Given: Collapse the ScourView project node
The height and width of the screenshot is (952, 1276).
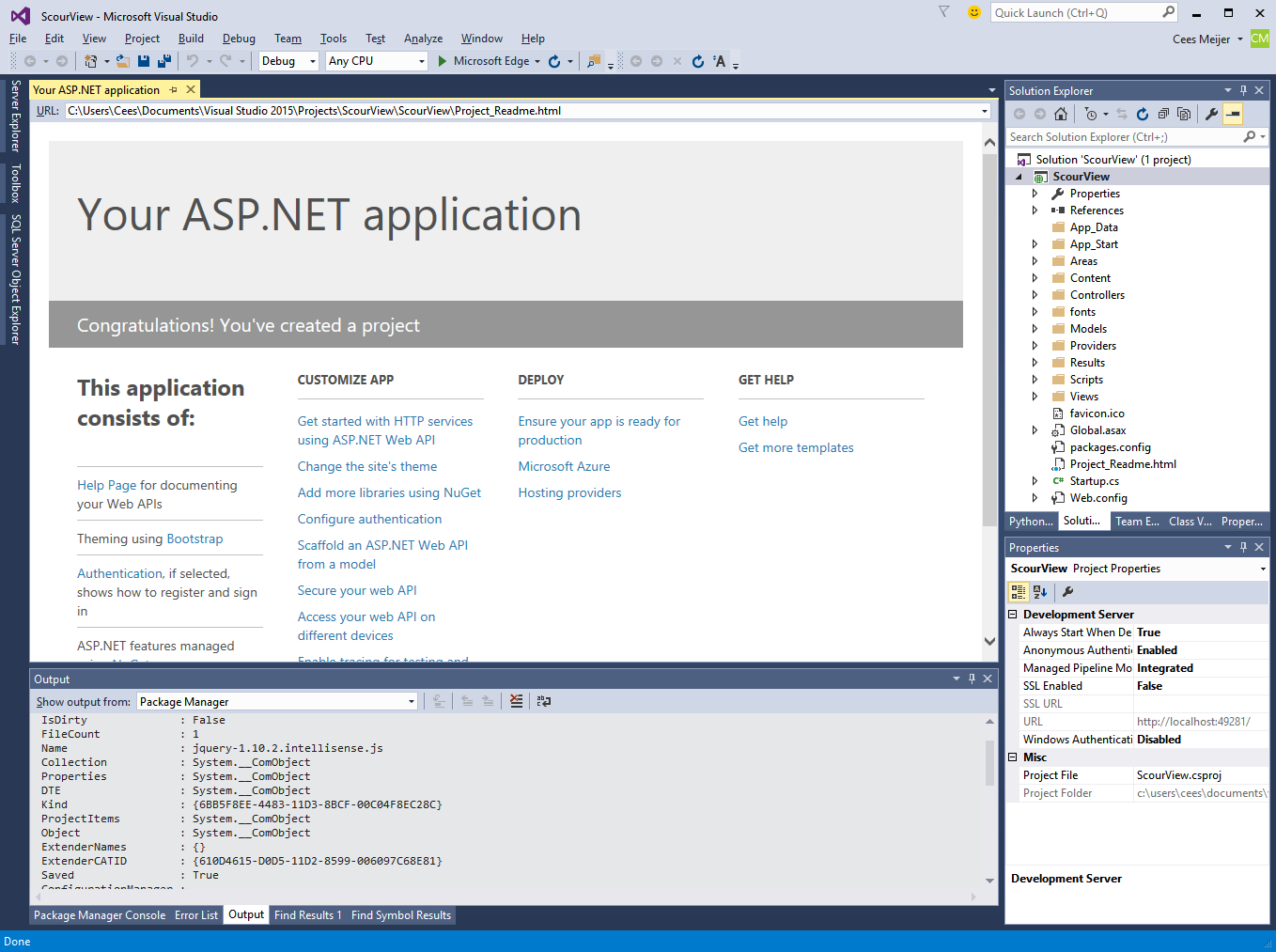Looking at the screenshot, I should [1019, 177].
